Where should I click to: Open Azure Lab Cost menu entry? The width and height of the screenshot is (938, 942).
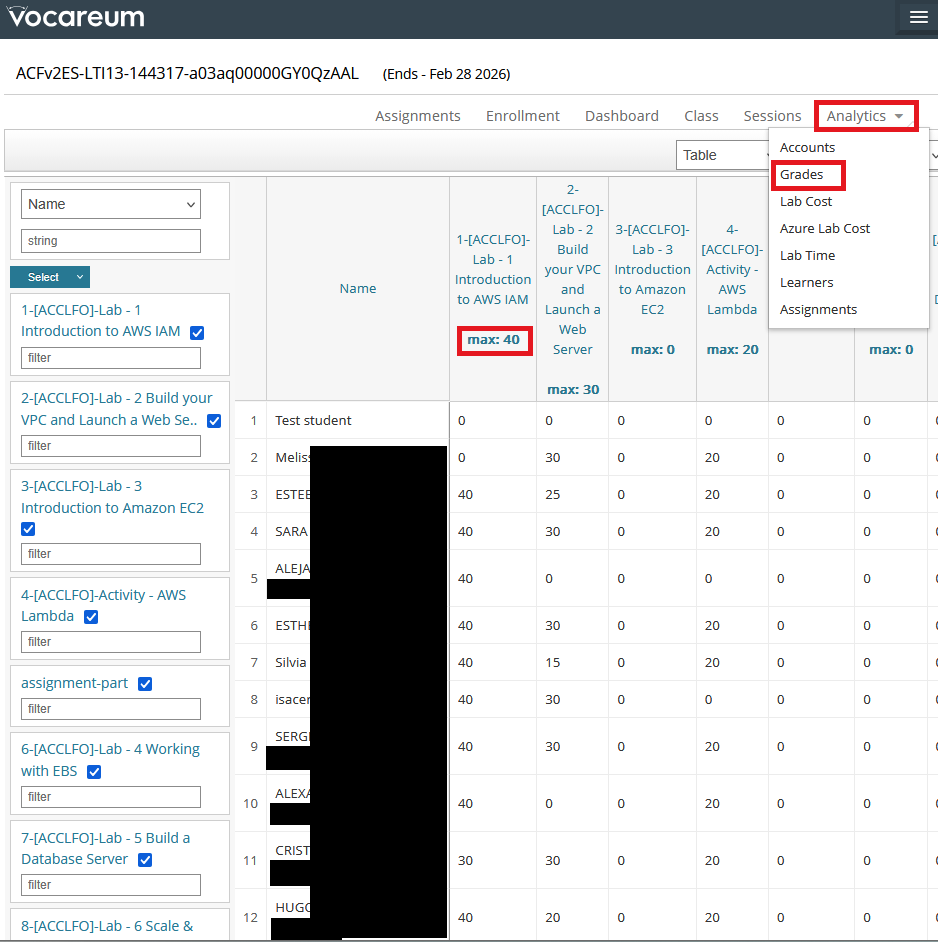[825, 229]
